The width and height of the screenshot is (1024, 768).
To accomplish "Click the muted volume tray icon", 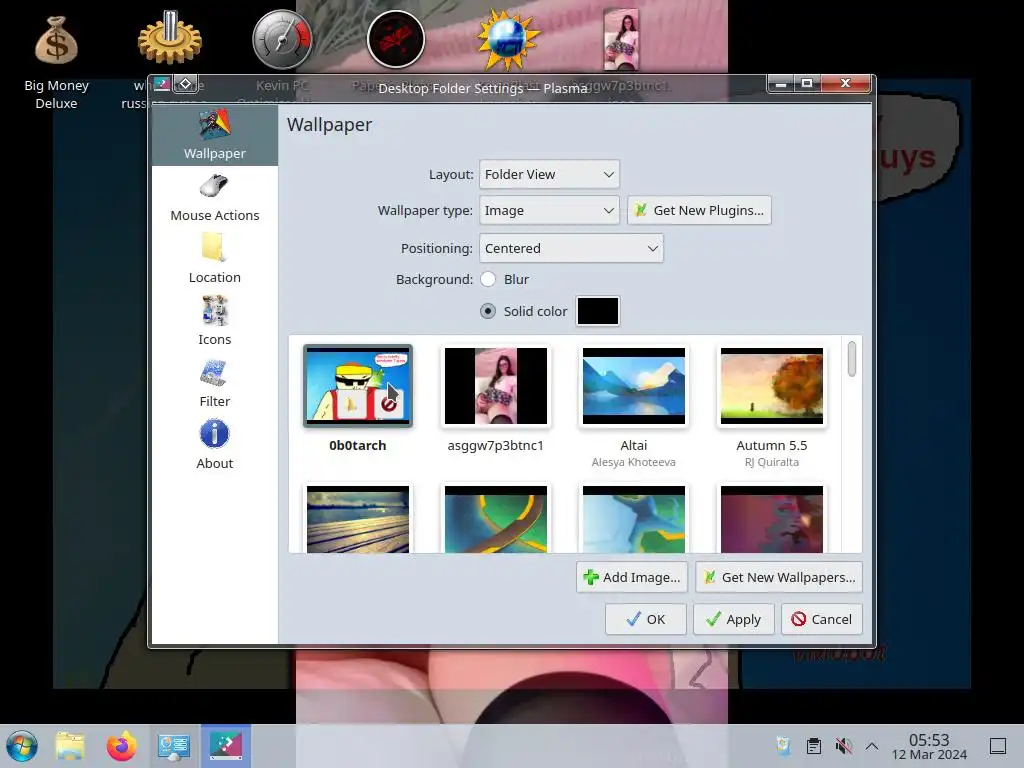I will click(x=843, y=746).
